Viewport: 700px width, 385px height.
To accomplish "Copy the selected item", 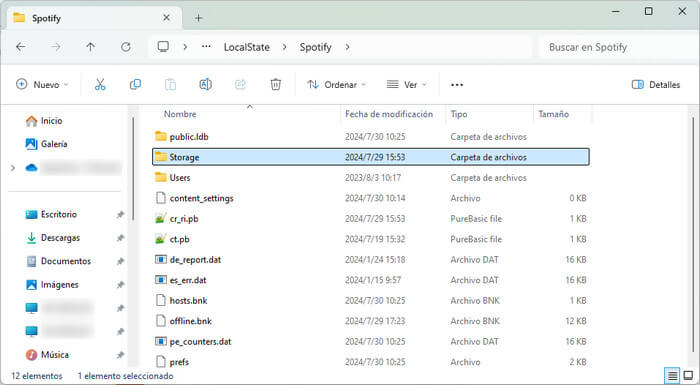I will pyautogui.click(x=135, y=84).
